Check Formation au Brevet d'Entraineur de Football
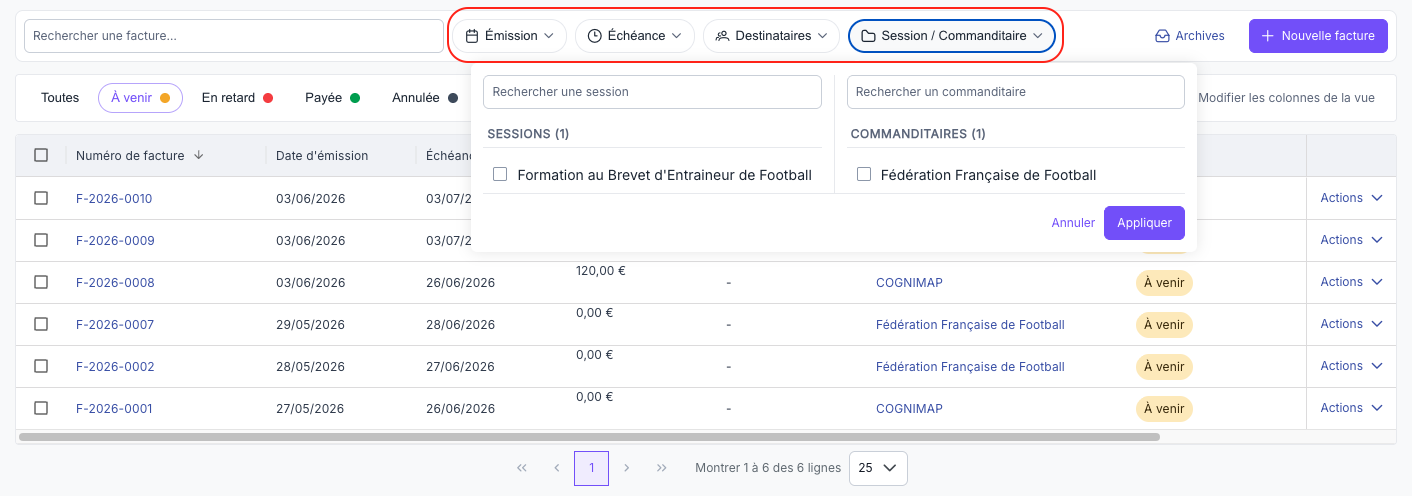 click(x=500, y=175)
